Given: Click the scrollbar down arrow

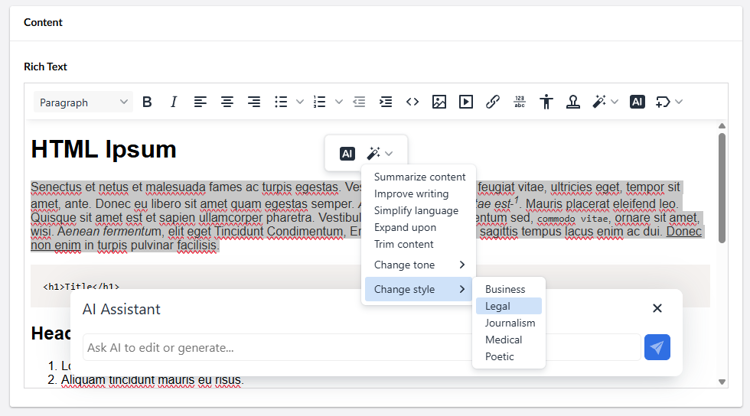Looking at the screenshot, I should [722, 382].
